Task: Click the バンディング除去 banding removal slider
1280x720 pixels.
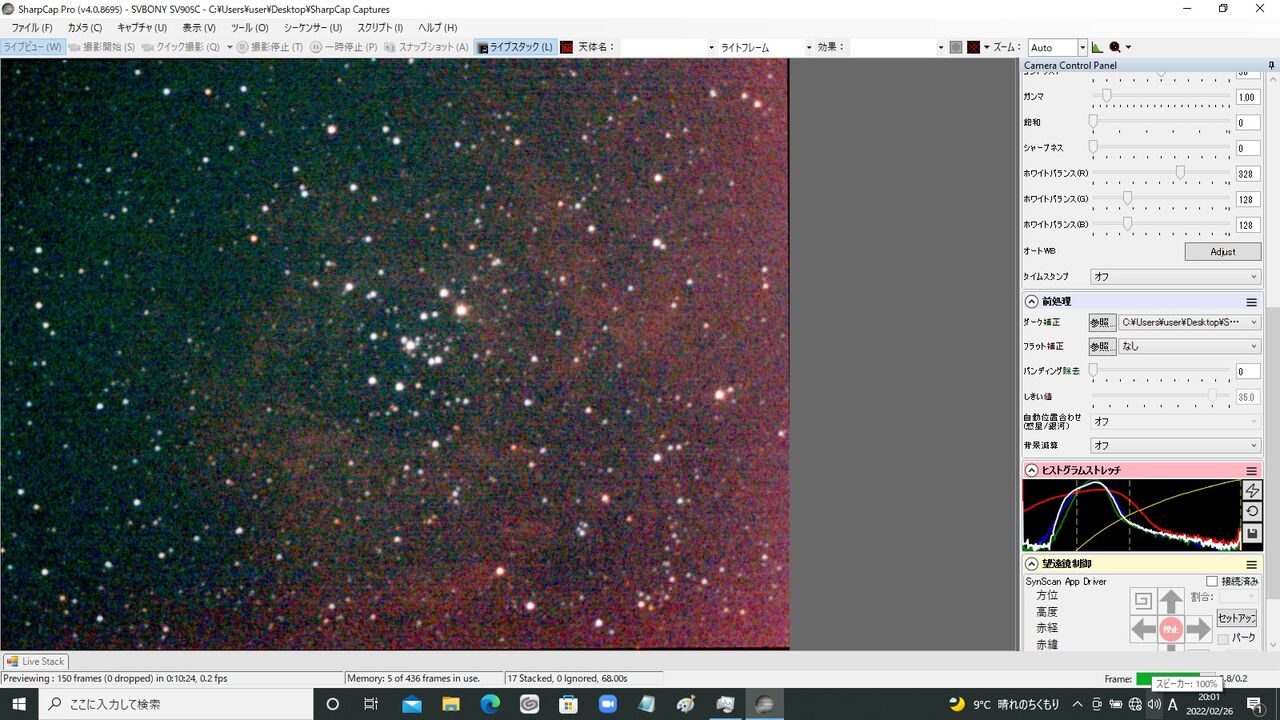Action: (x=1161, y=371)
